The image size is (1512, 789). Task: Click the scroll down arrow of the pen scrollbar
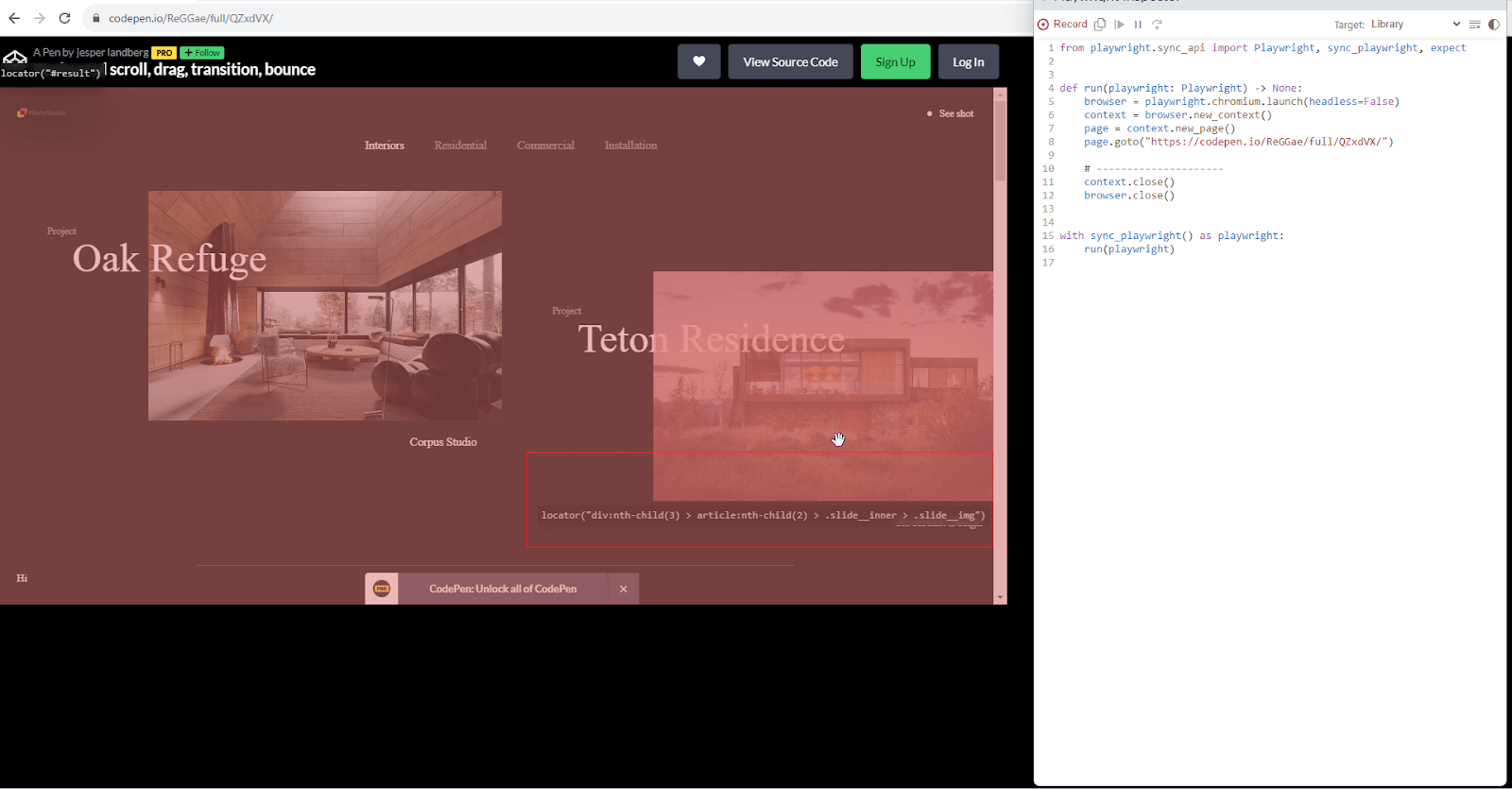[1000, 598]
